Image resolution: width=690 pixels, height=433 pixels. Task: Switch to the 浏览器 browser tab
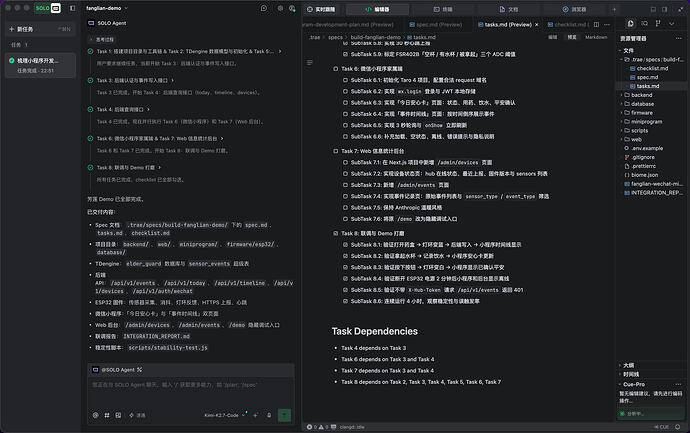575,9
